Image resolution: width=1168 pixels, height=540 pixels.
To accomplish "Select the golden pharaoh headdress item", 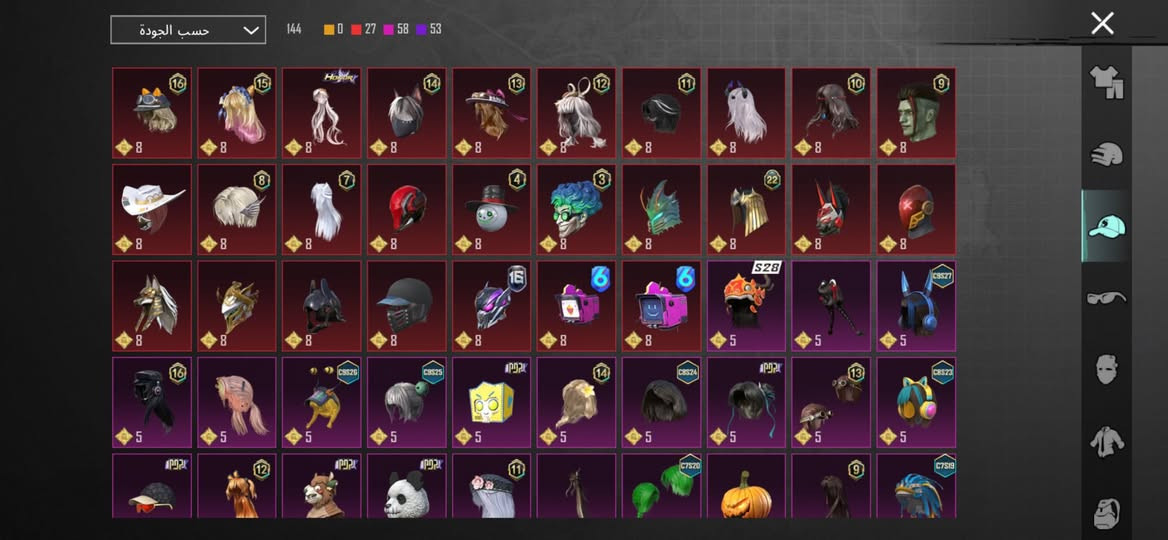I will [746, 209].
